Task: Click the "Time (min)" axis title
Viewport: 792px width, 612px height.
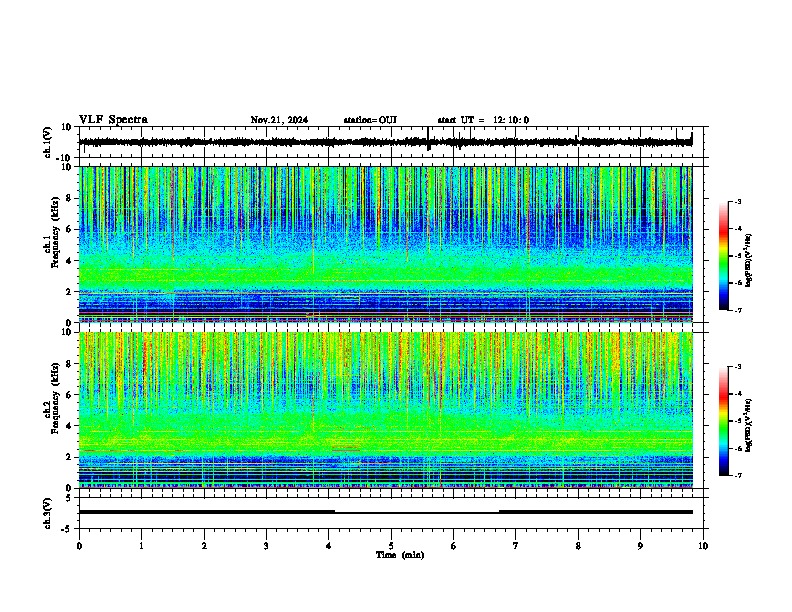Action: point(400,555)
